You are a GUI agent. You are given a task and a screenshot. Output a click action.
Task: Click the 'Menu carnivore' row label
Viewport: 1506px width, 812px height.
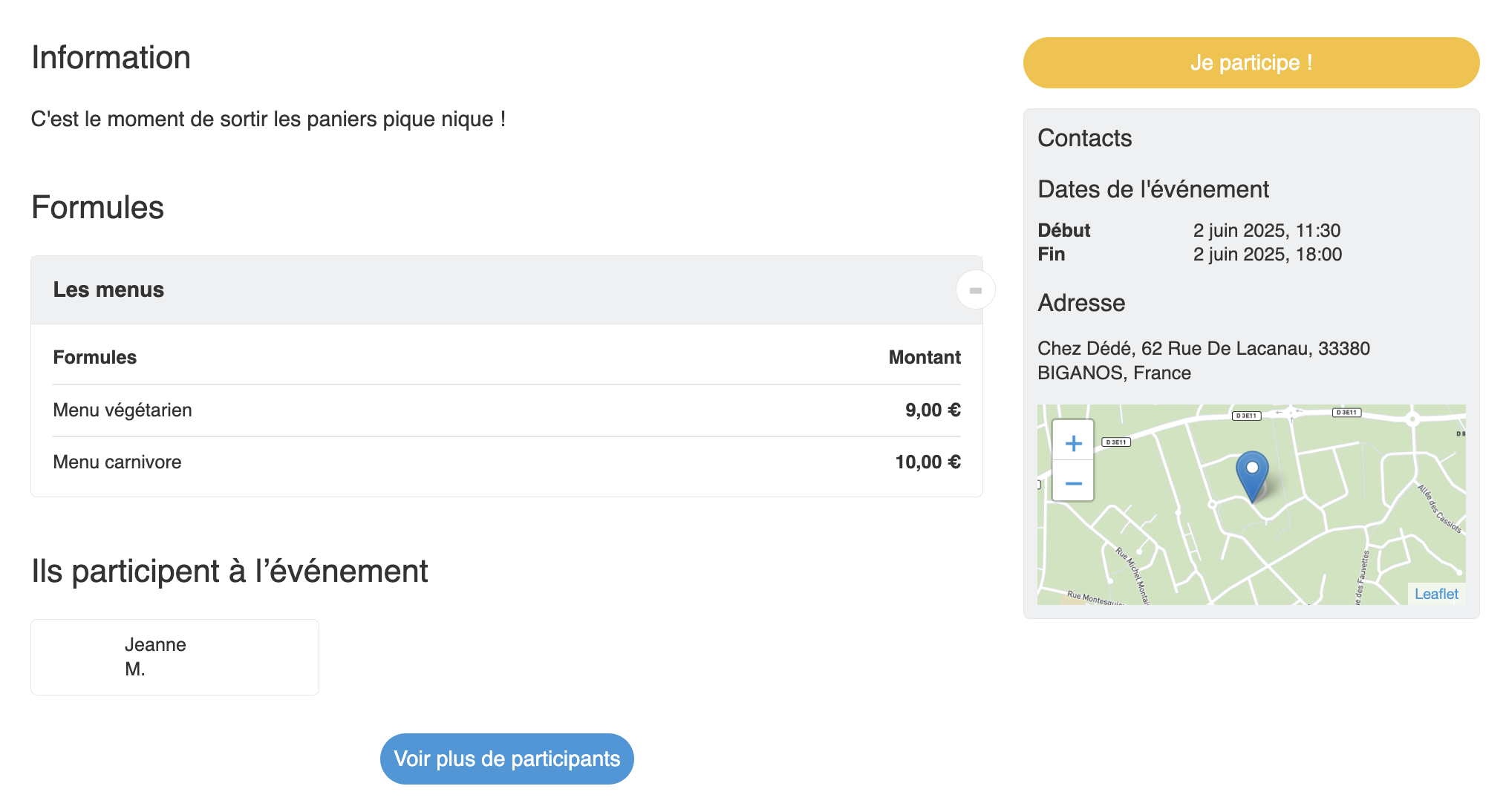coord(117,462)
